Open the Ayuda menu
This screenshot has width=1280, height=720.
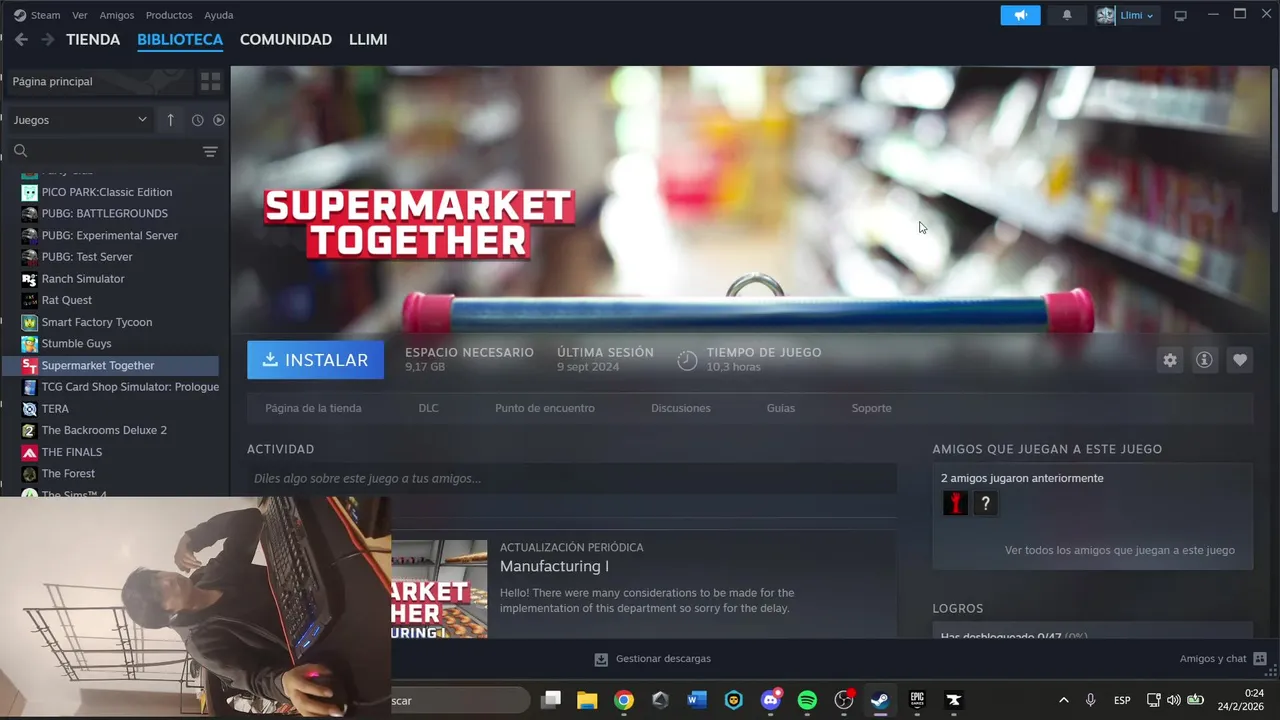[219, 15]
